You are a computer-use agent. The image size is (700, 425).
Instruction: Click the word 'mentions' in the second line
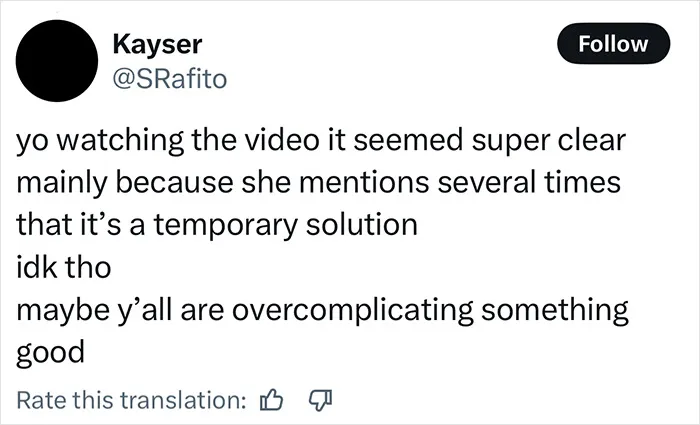(x=364, y=183)
